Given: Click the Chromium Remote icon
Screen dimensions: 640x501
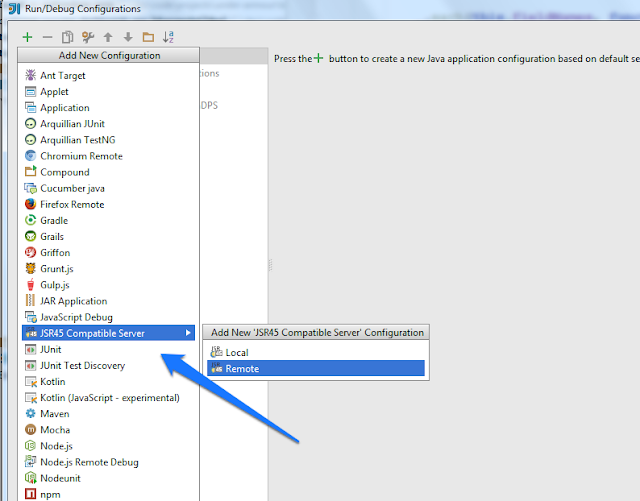Looking at the screenshot, I should tap(31, 156).
